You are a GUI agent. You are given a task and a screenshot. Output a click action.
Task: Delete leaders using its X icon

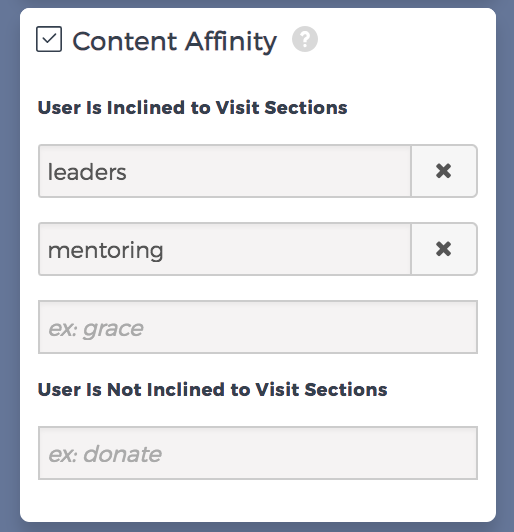point(443,171)
